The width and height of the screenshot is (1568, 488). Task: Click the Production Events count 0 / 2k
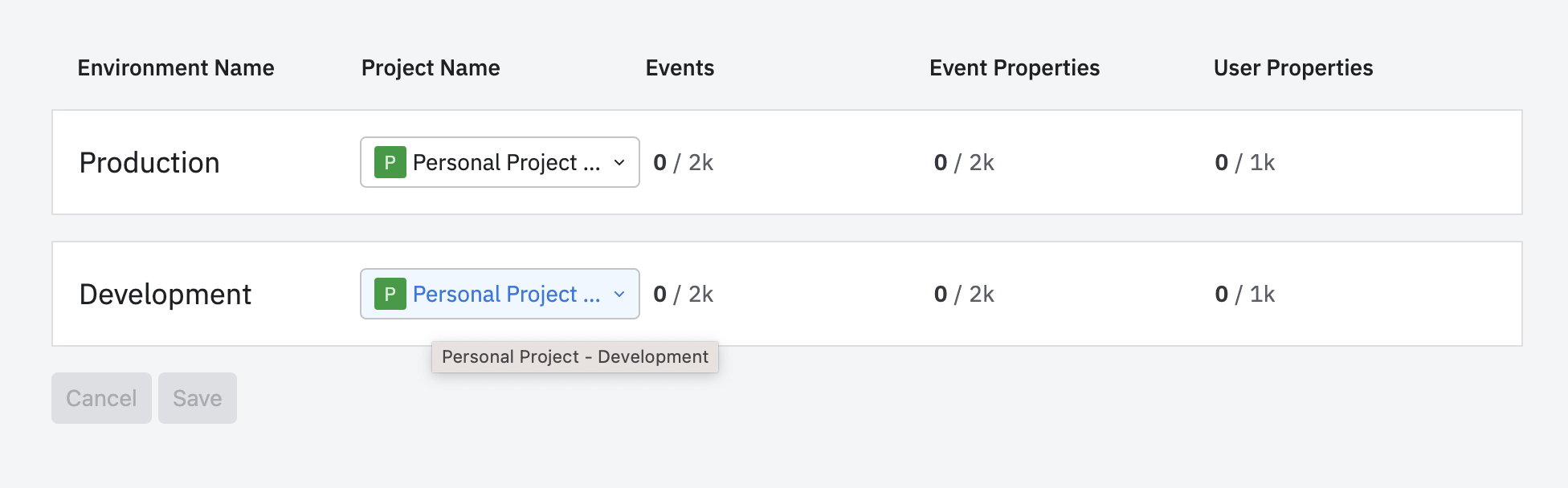tap(683, 163)
